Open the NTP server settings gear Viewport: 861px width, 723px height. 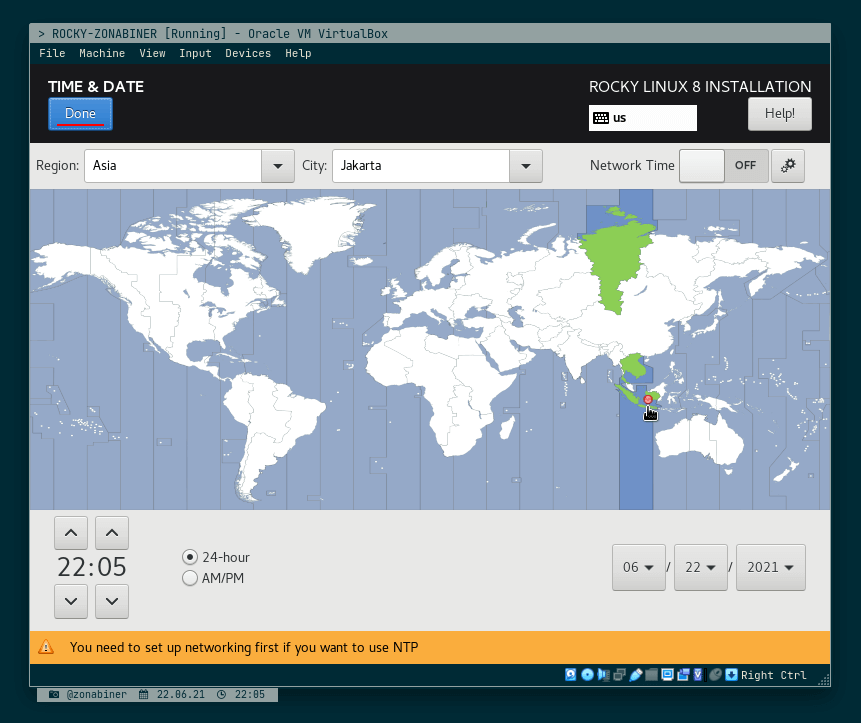coord(788,165)
